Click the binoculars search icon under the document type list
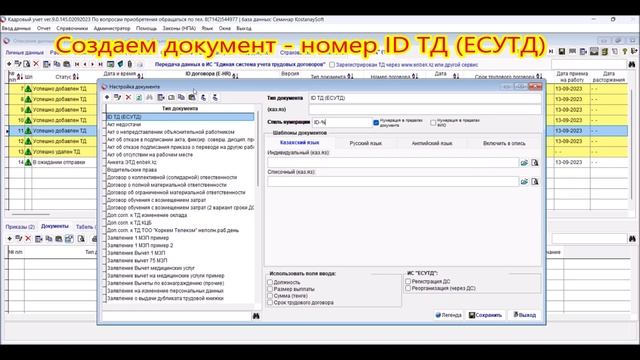The width and height of the screenshot is (640, 360). 256,316
